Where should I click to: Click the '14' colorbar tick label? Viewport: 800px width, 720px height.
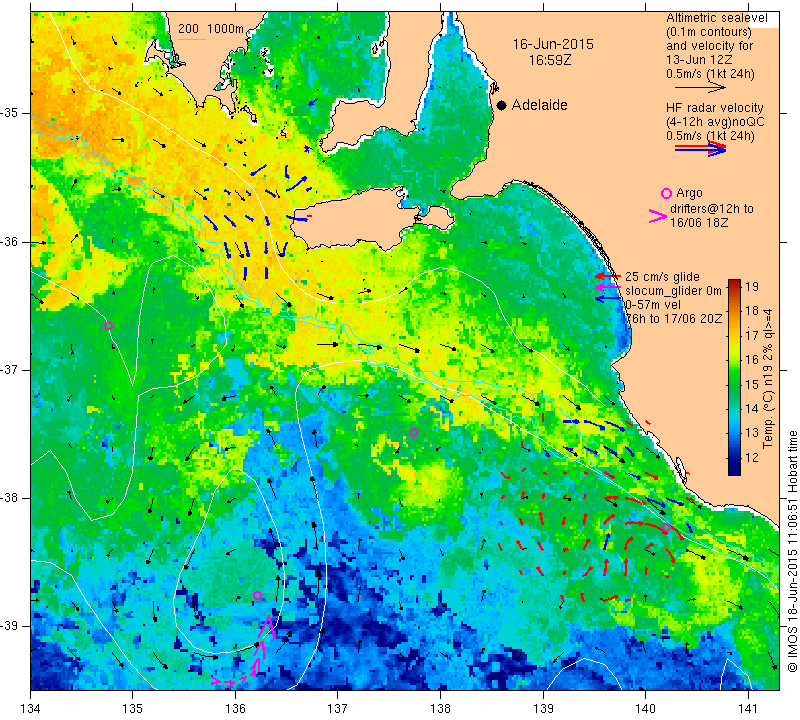(752, 408)
